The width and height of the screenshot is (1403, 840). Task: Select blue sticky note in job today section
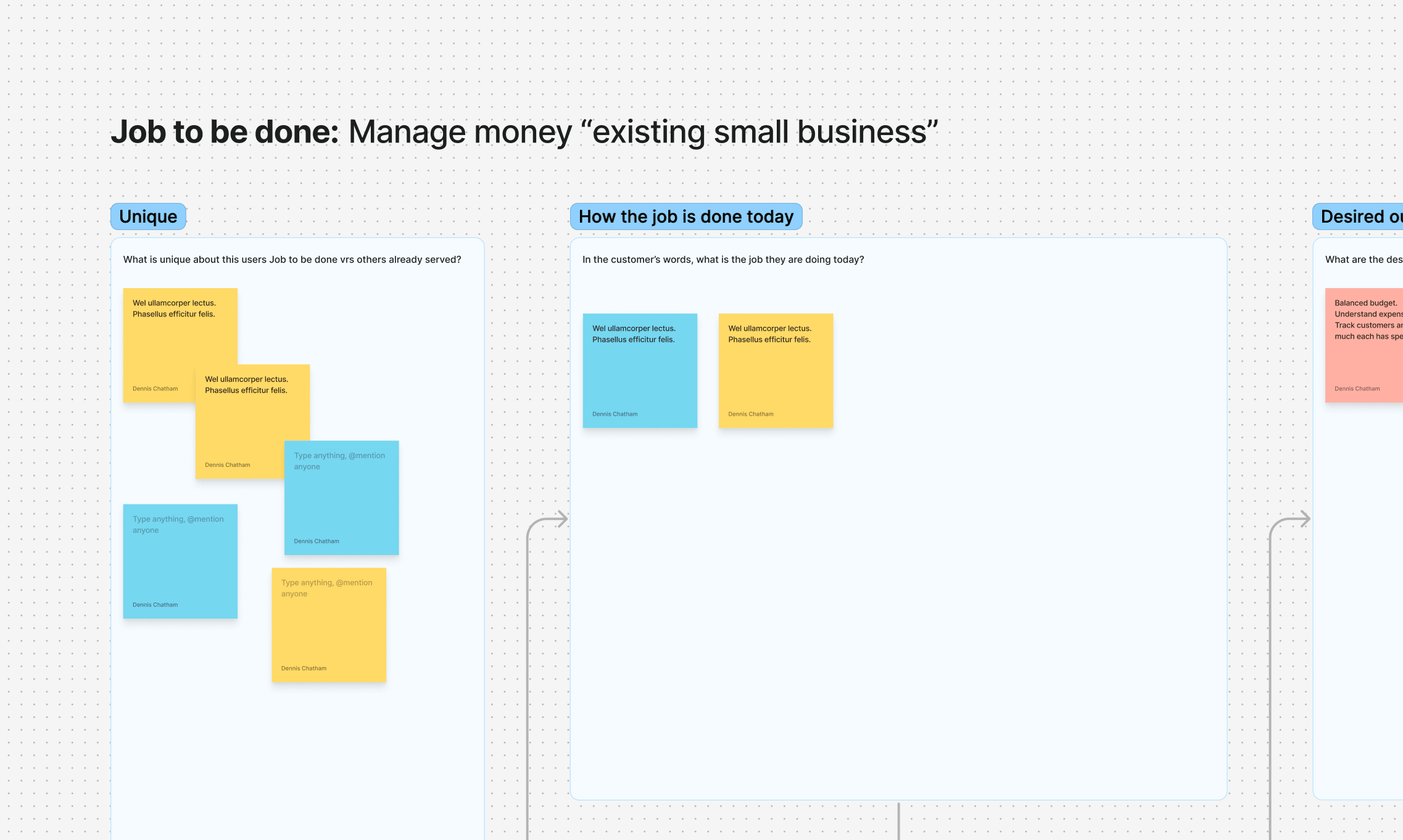(640, 371)
